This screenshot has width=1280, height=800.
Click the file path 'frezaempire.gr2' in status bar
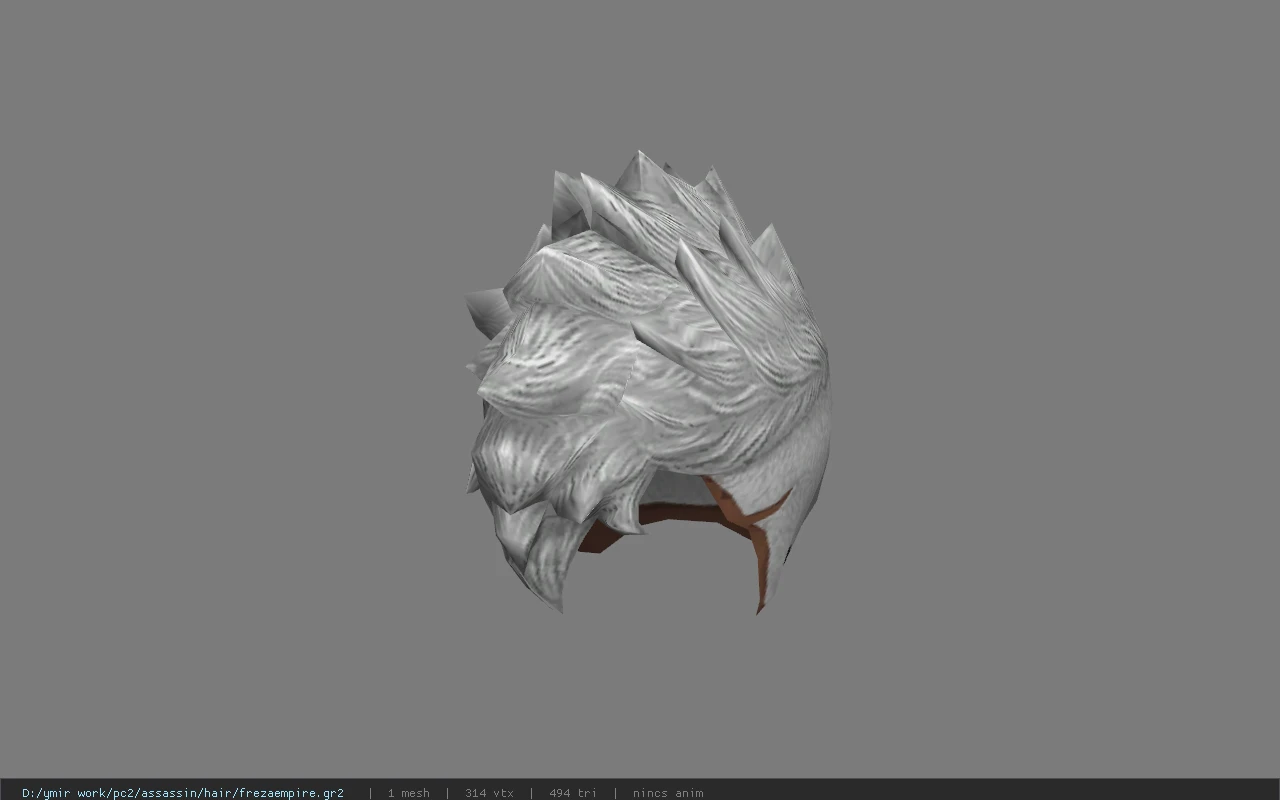click(x=183, y=793)
